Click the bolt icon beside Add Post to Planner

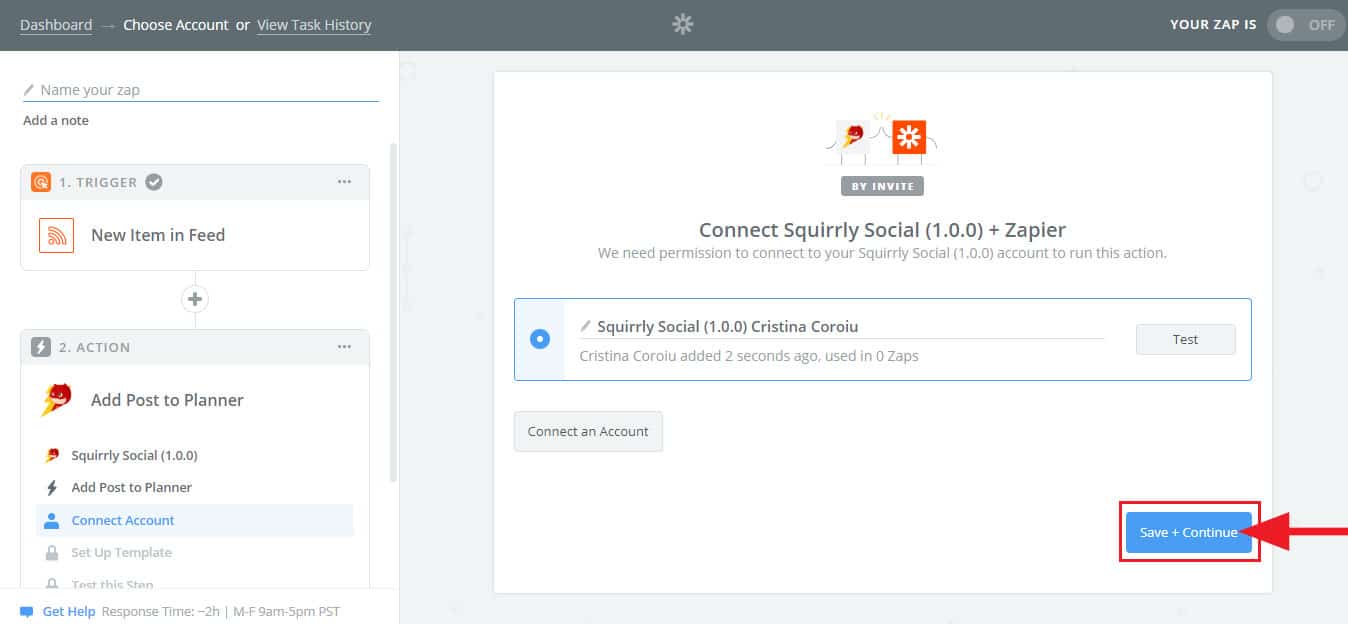(52, 488)
